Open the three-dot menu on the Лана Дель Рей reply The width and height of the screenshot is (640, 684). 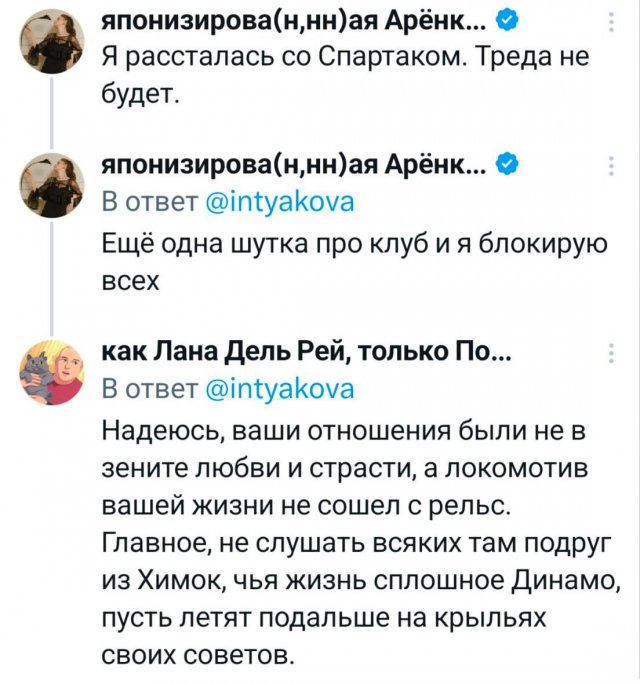(611, 351)
